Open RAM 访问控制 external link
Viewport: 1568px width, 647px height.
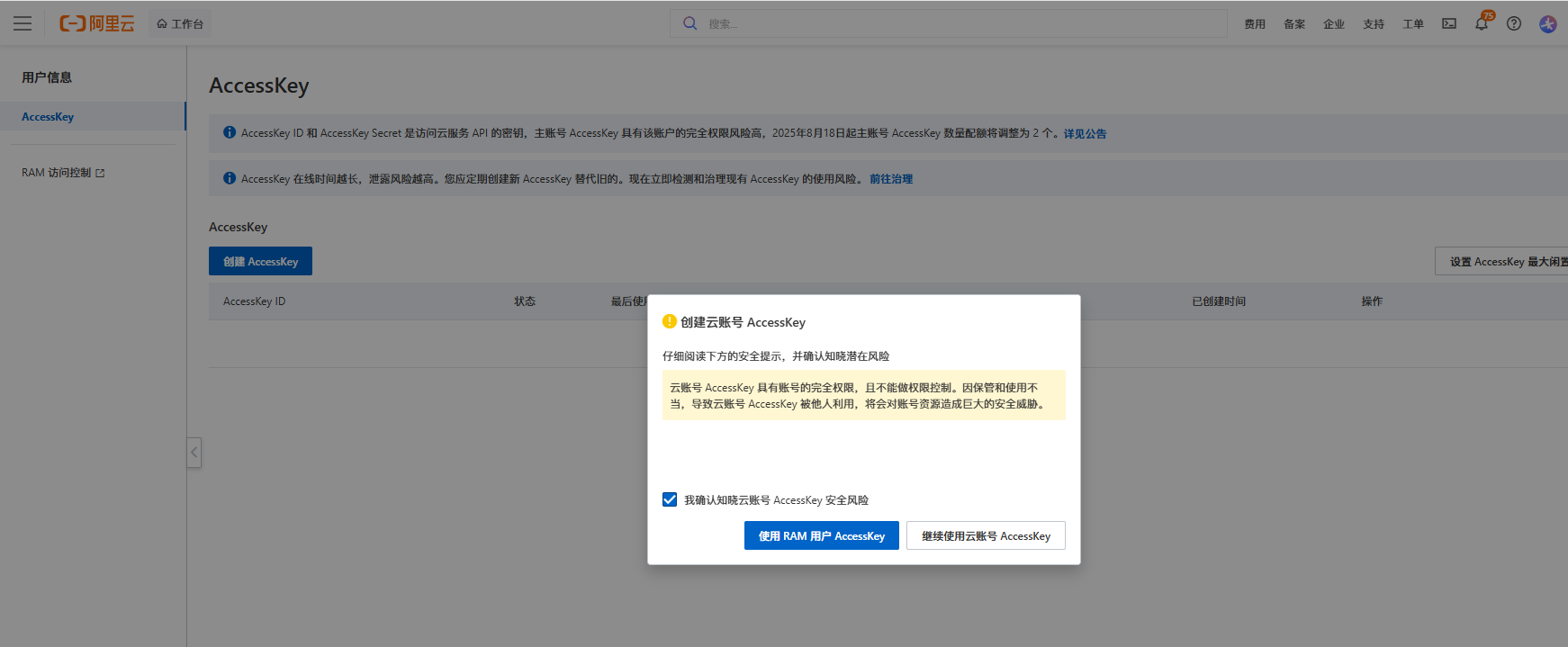coord(63,173)
